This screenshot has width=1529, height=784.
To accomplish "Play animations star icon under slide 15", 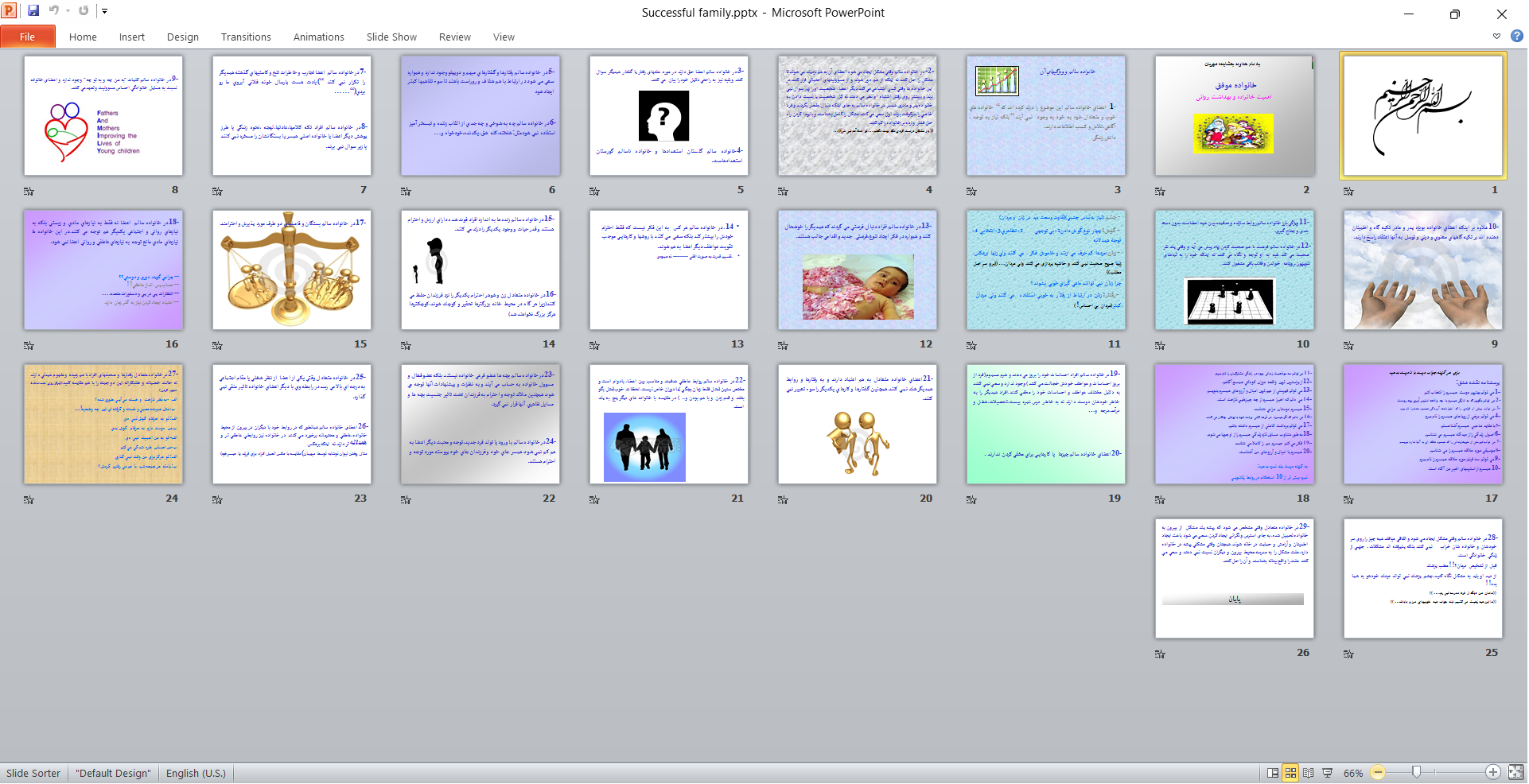I will coord(217,345).
